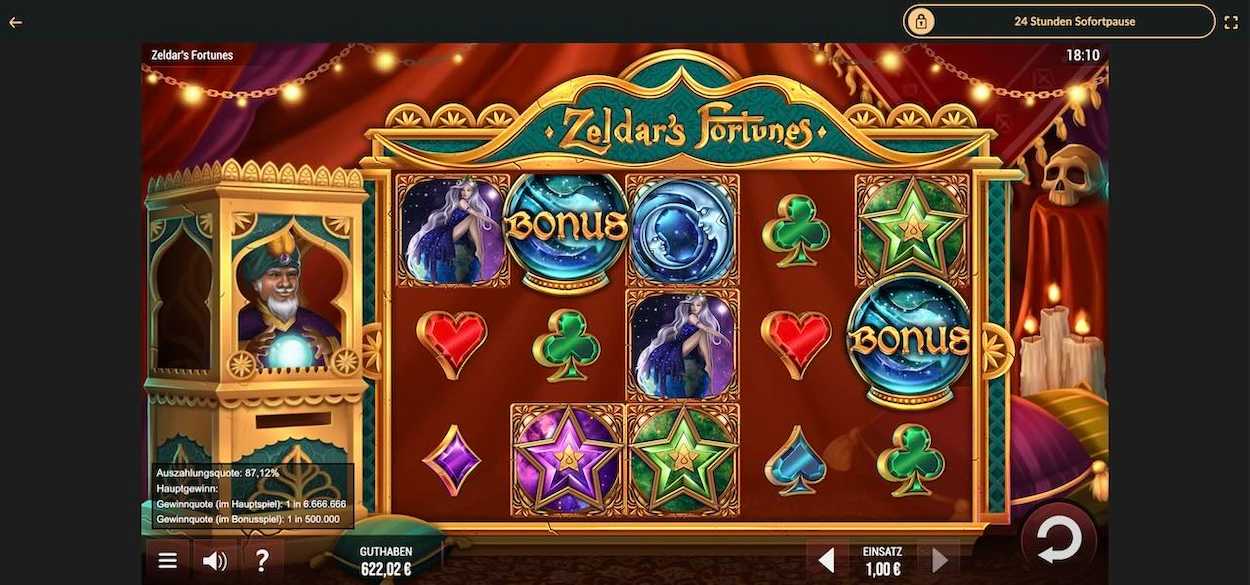Click the Guthaben balance display
The width and height of the screenshot is (1250, 585).
click(386, 561)
